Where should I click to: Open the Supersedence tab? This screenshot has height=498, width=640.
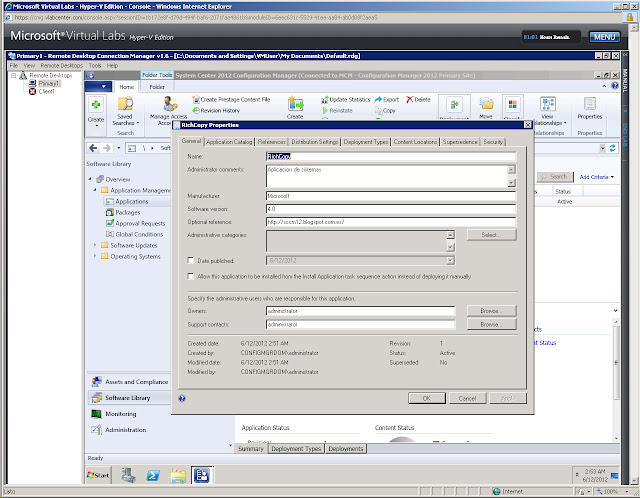coord(460,142)
